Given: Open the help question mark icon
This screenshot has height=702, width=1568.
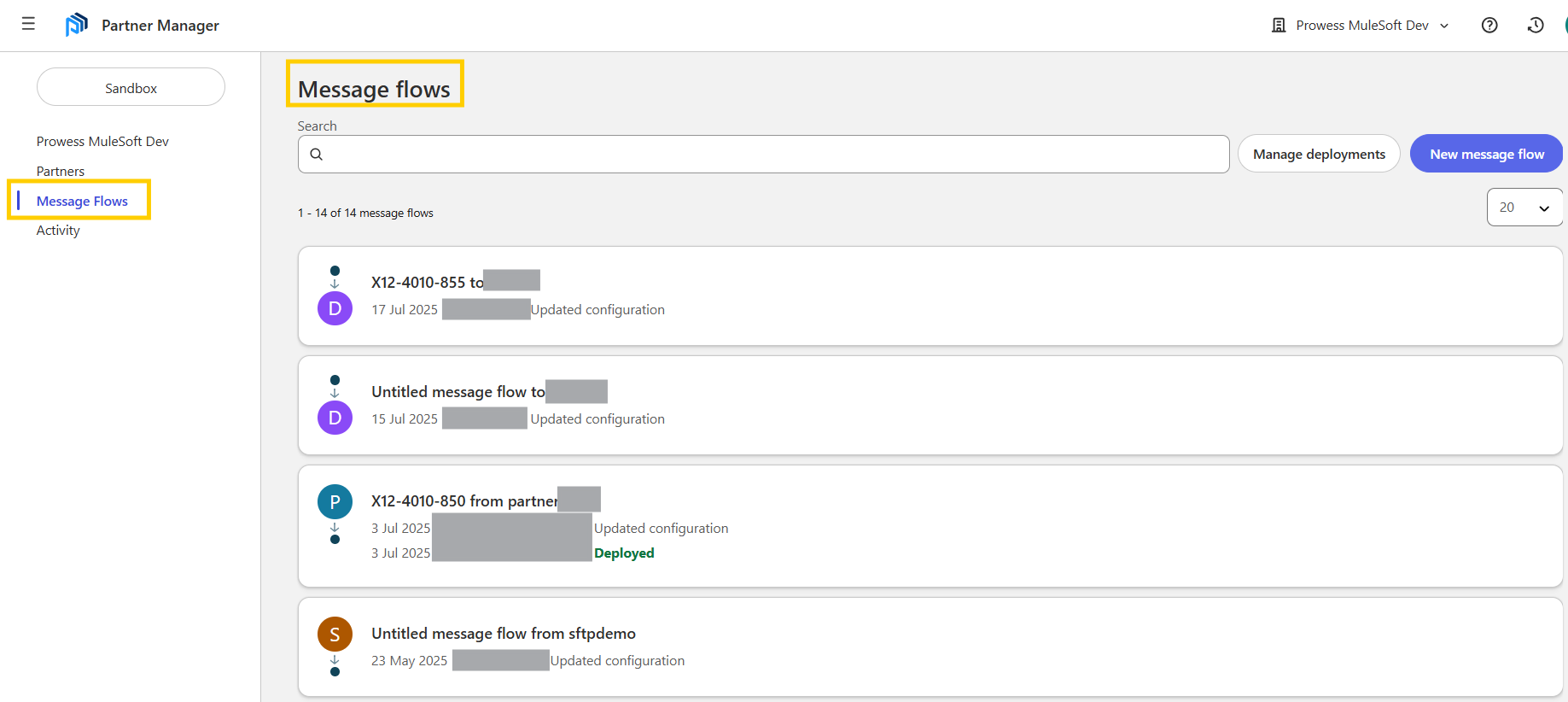Looking at the screenshot, I should click(x=1489, y=26).
